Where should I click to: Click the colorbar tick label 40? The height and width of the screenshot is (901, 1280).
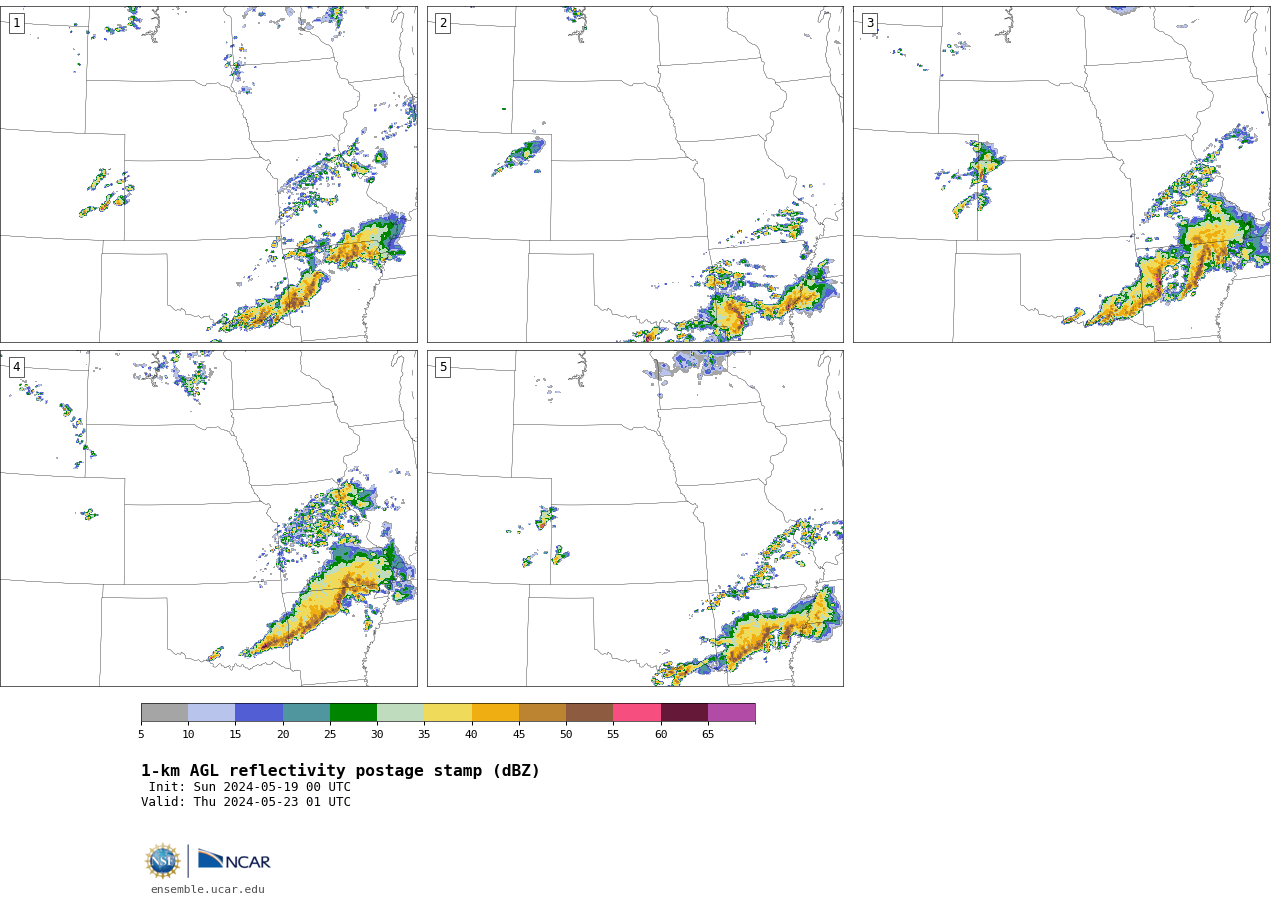click(x=472, y=735)
